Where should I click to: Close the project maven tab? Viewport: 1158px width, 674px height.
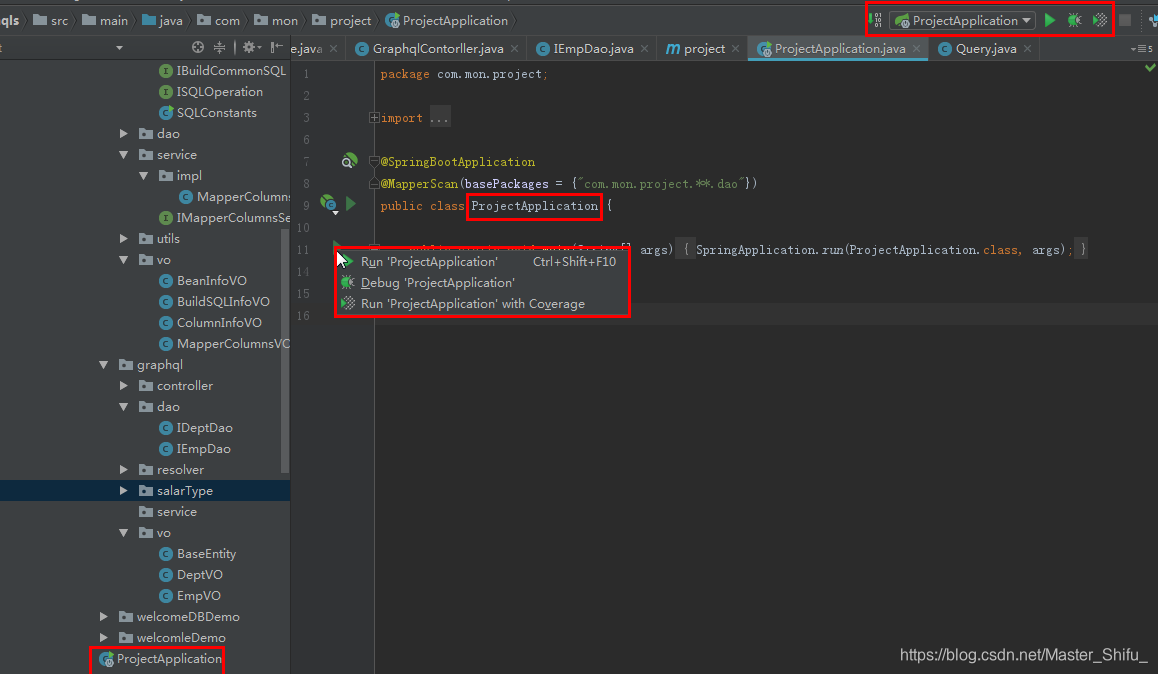tap(736, 49)
